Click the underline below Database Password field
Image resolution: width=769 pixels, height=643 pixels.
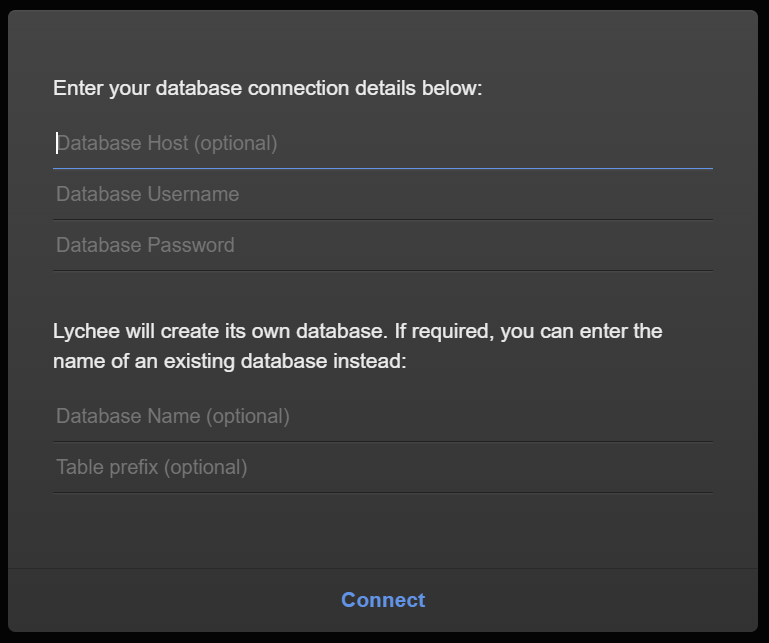pos(382,270)
